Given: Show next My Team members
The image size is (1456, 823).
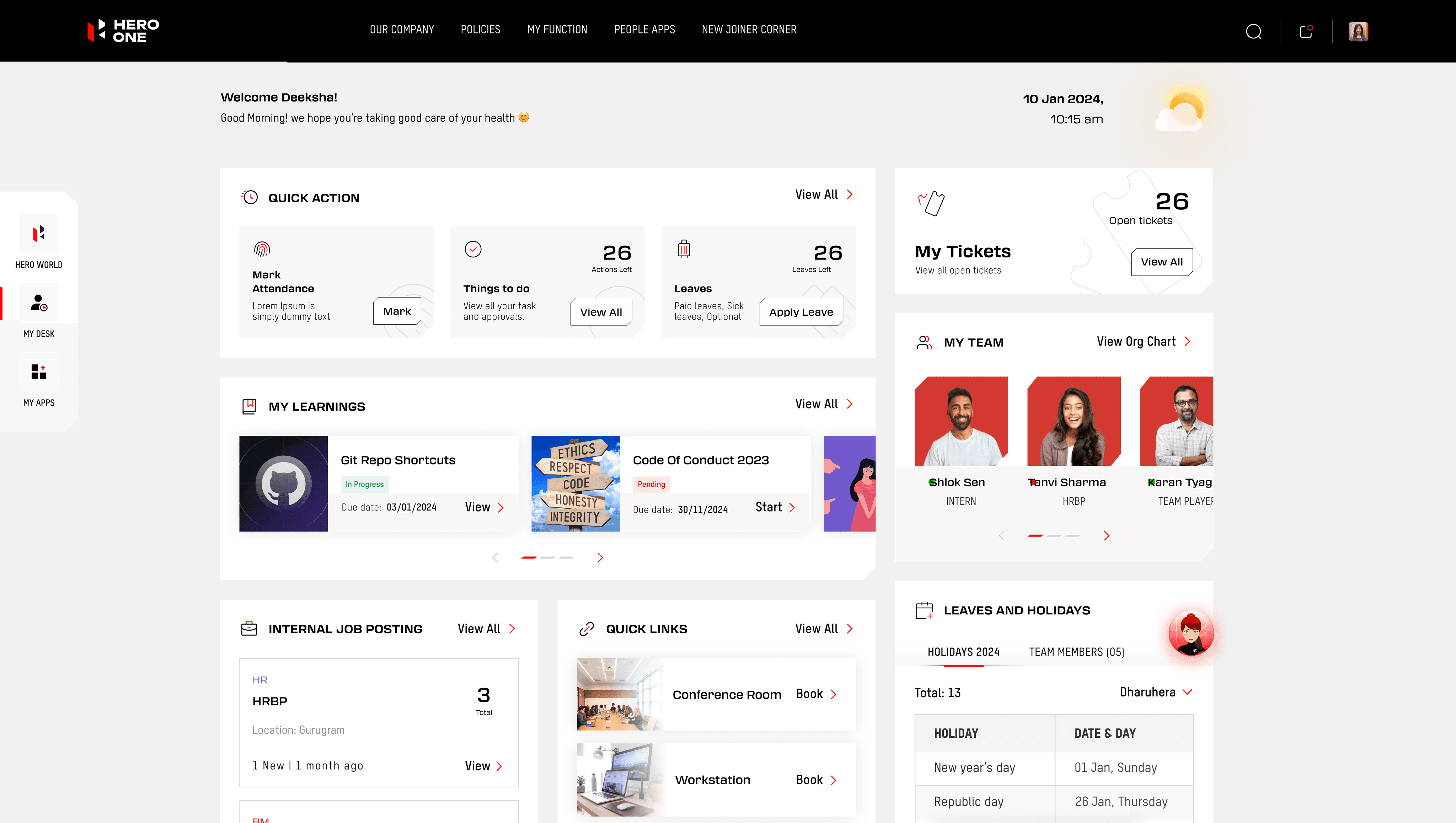Looking at the screenshot, I should (x=1106, y=535).
